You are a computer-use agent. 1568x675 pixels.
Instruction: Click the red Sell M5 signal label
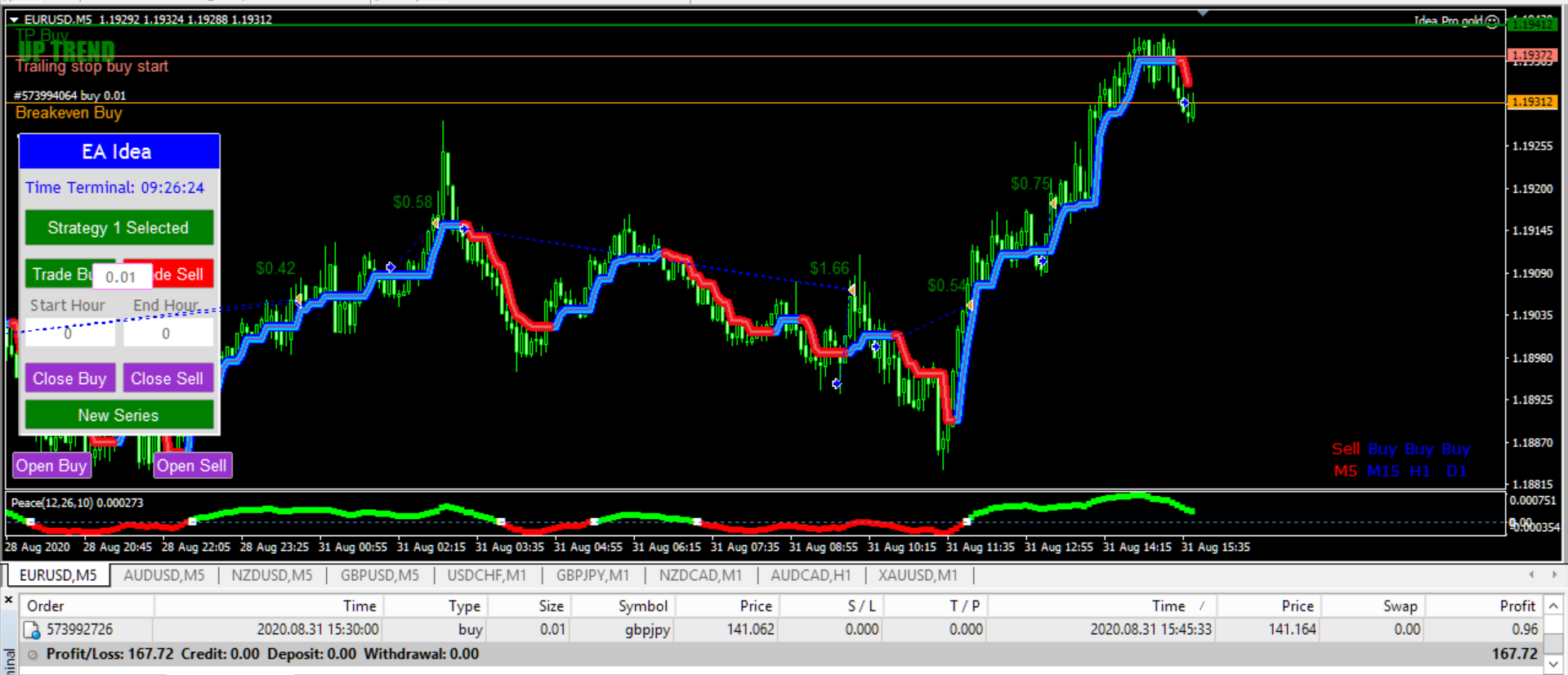tap(1345, 460)
